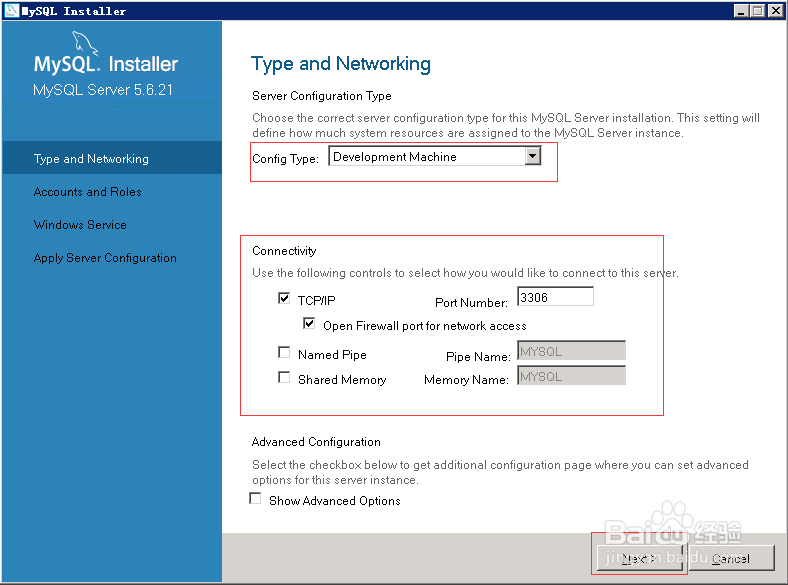This screenshot has height=585, width=788.
Task: Click the Pipe Name field
Action: click(x=571, y=351)
